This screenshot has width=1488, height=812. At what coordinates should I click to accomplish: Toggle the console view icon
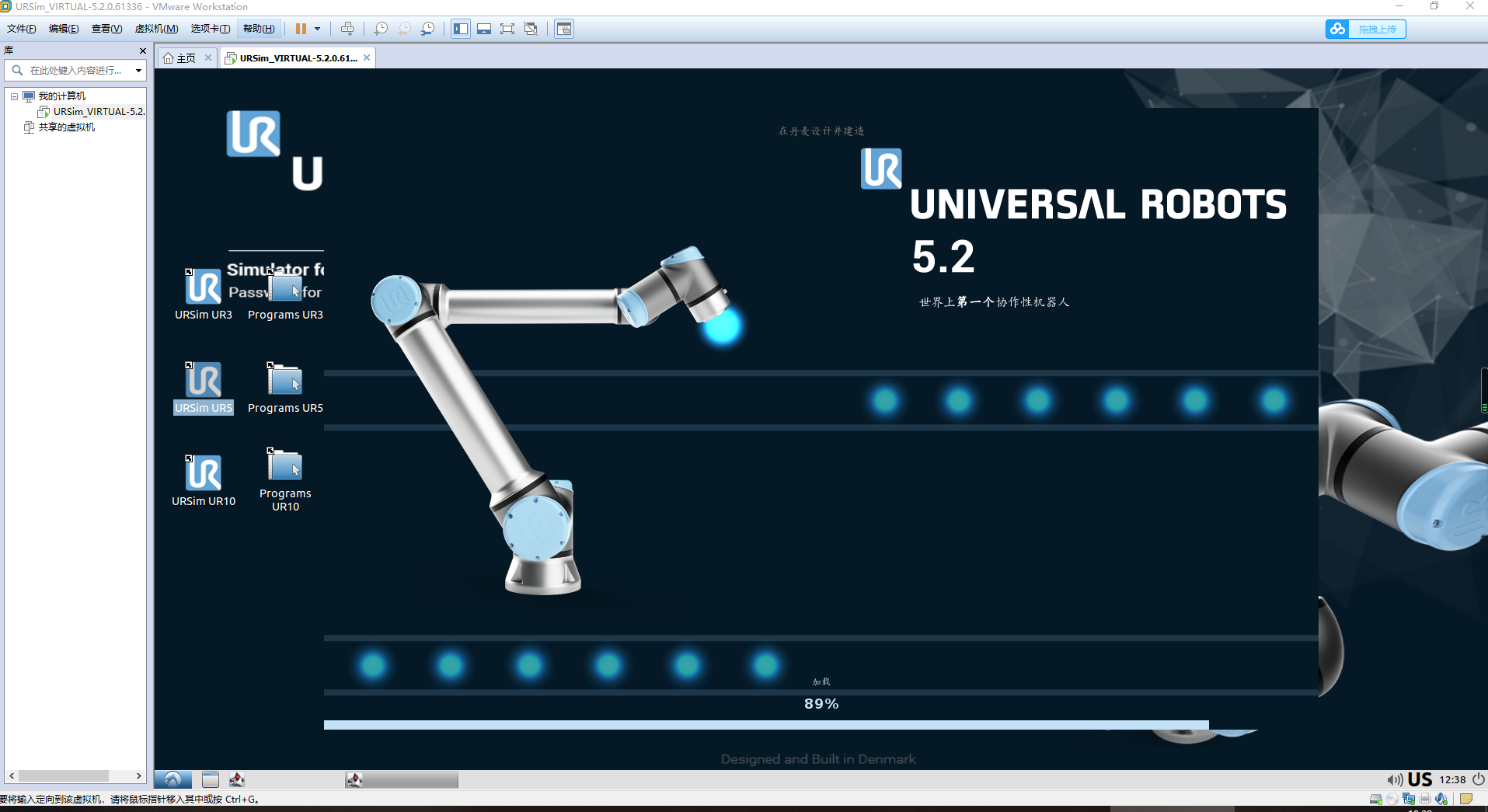(x=564, y=29)
